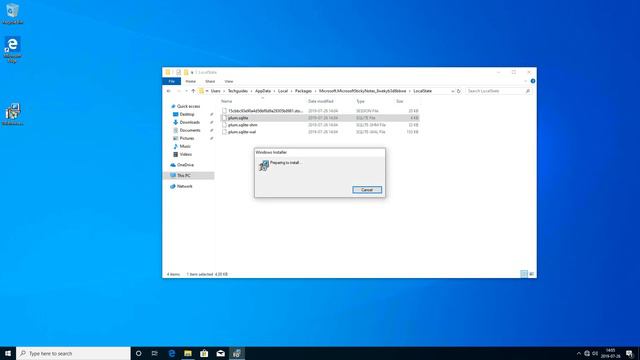
Task: Cancel the Windows Installer dialog
Action: (x=367, y=190)
